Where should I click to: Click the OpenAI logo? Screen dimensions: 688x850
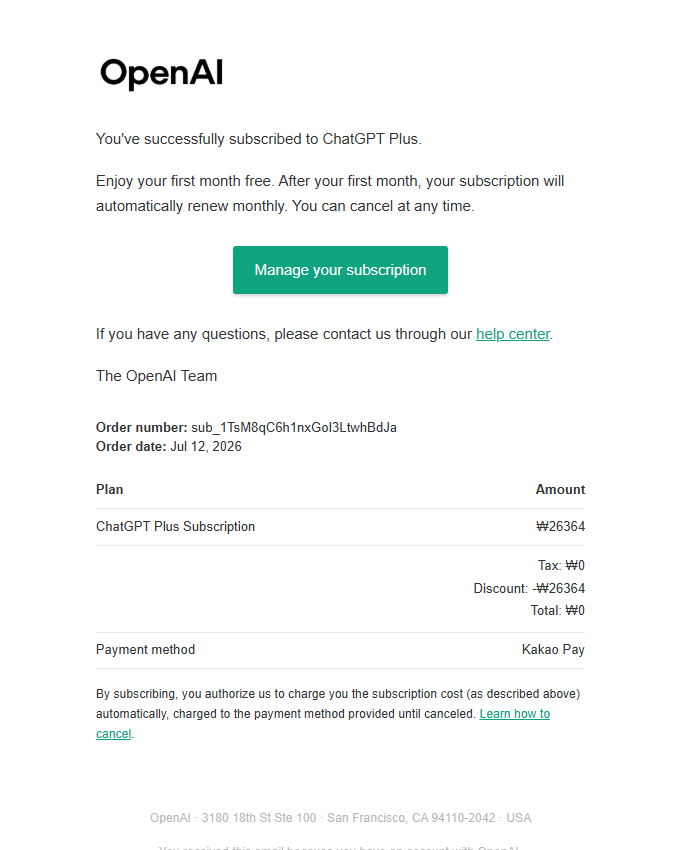click(x=162, y=73)
